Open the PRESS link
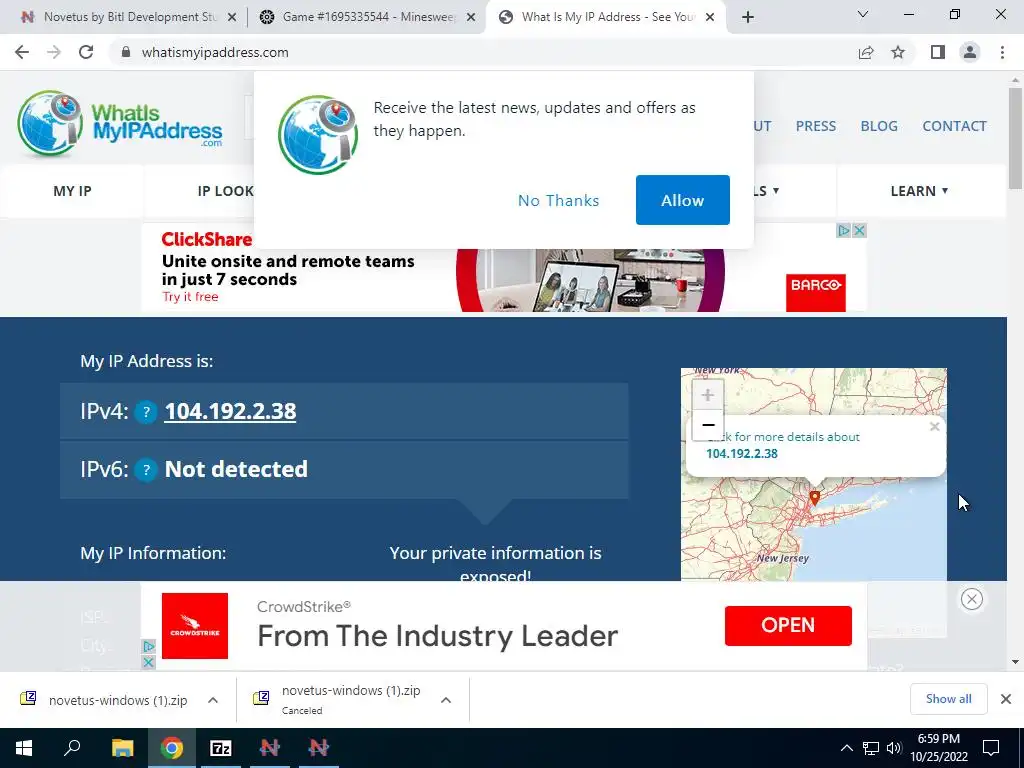The width and height of the screenshot is (1024, 768). [815, 126]
